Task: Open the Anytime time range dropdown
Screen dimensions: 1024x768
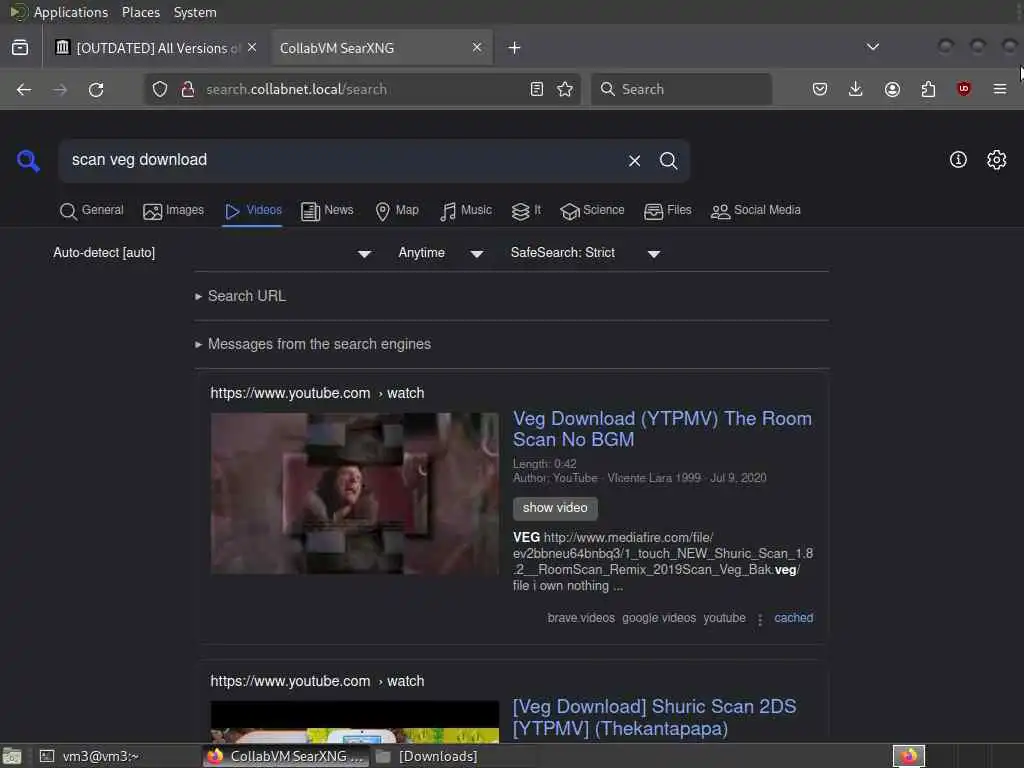Action: (441, 253)
